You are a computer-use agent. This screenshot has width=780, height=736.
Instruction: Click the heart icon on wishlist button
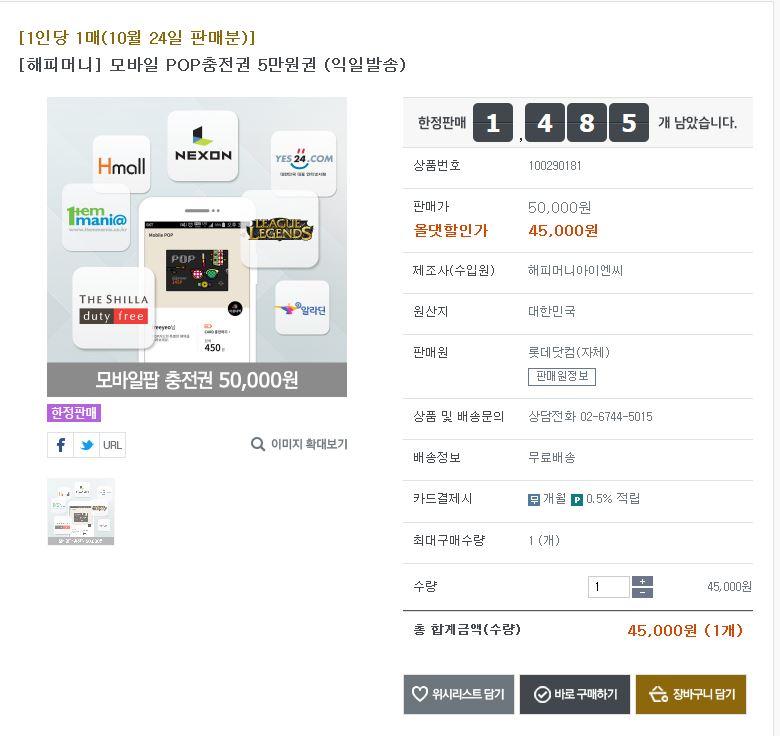tap(420, 694)
